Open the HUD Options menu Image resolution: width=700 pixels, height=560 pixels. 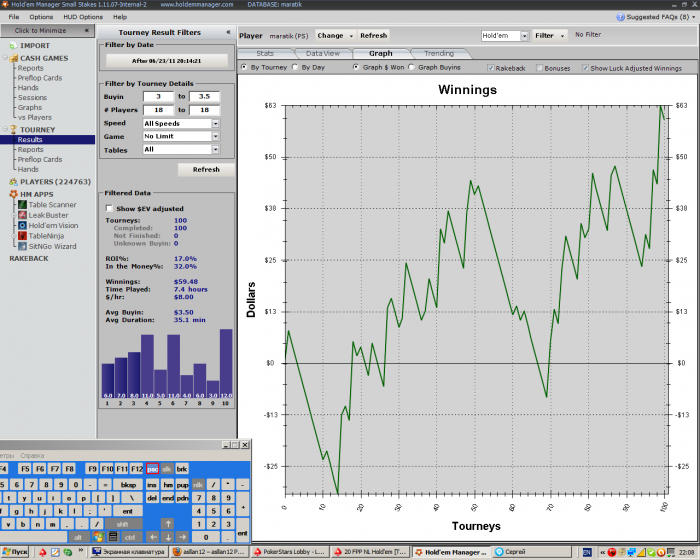pos(83,17)
